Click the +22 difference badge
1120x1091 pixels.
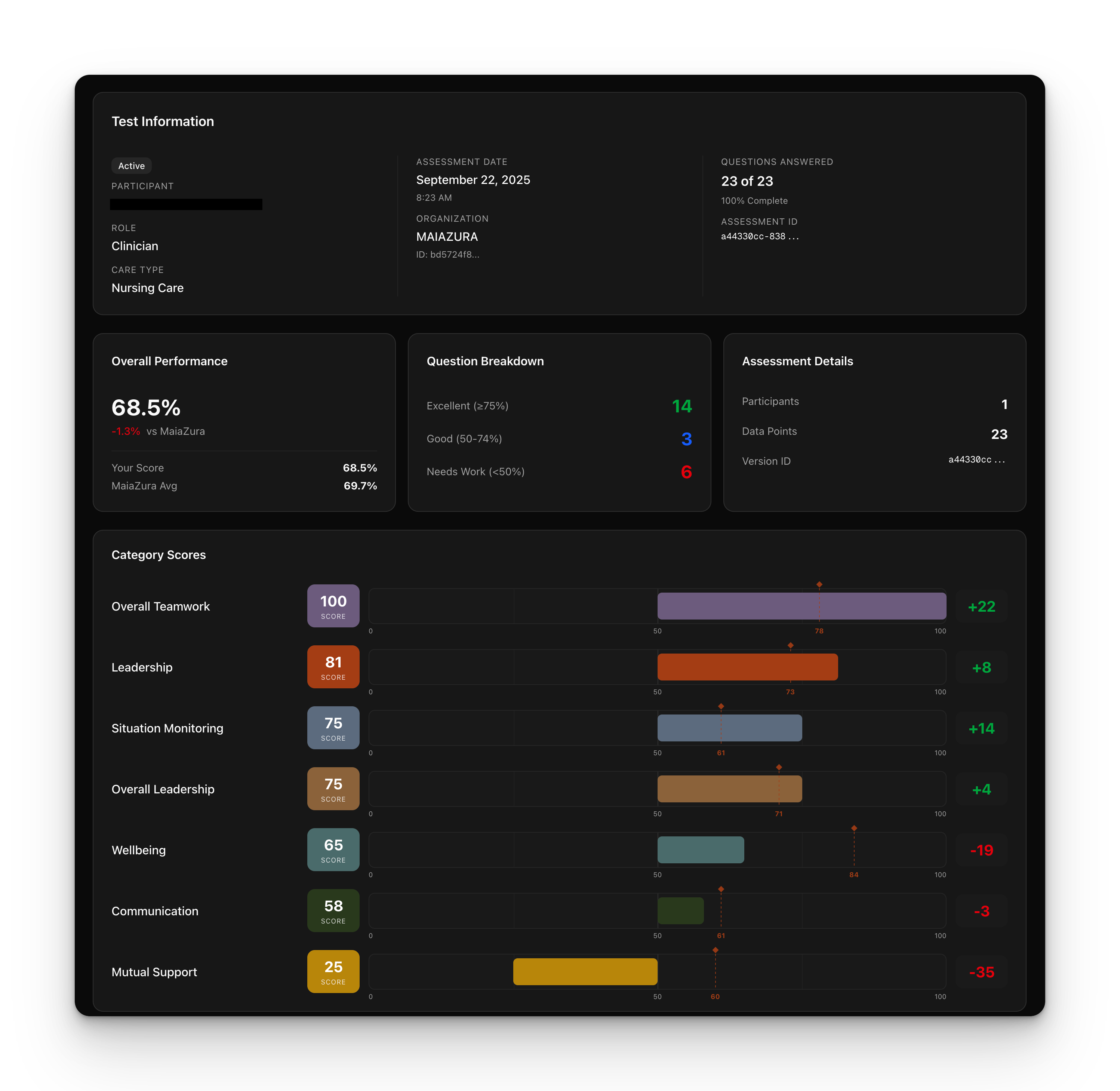pos(981,606)
